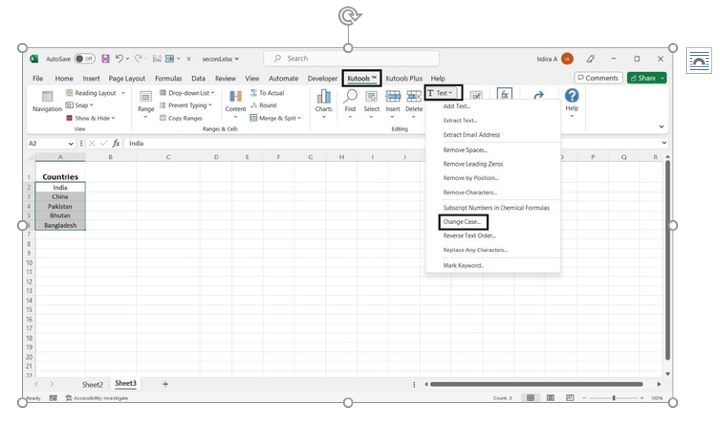The height and width of the screenshot is (426, 720).
Task: Click the Accessibility Investigate status icon
Action: point(69,398)
